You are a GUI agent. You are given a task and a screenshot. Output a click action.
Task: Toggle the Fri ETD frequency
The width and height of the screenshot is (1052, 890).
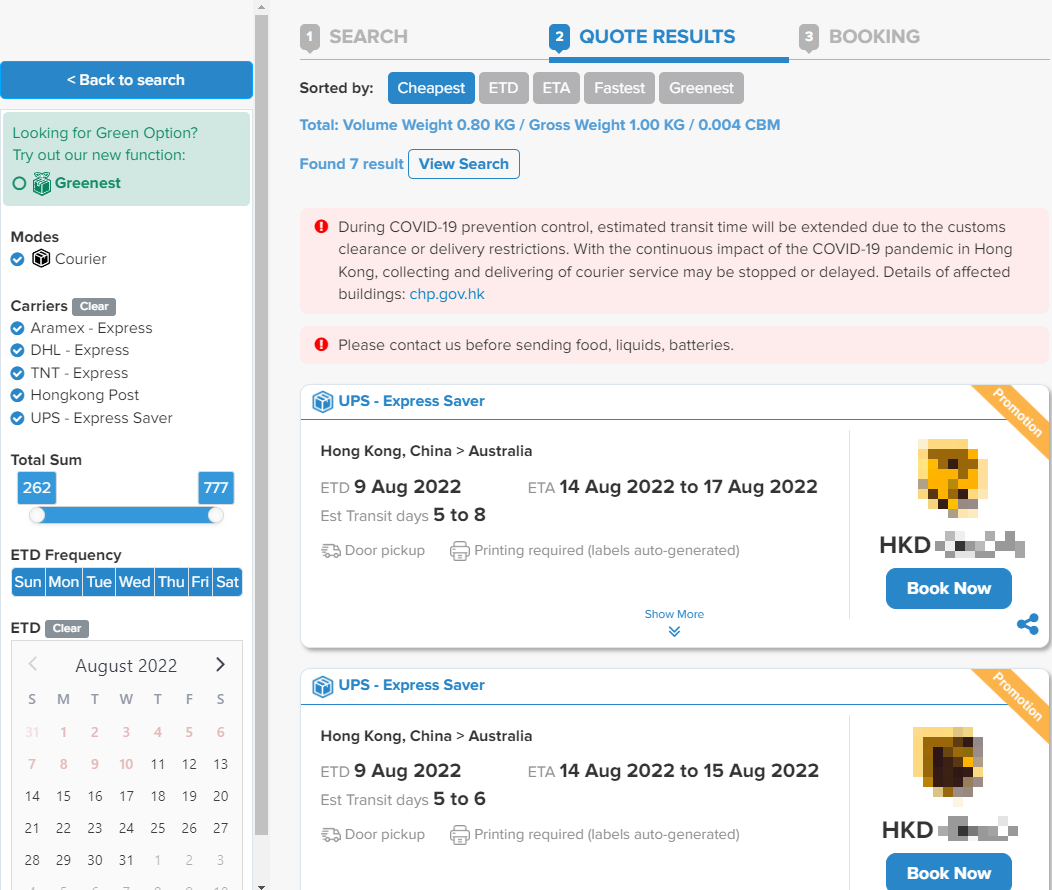pos(200,582)
